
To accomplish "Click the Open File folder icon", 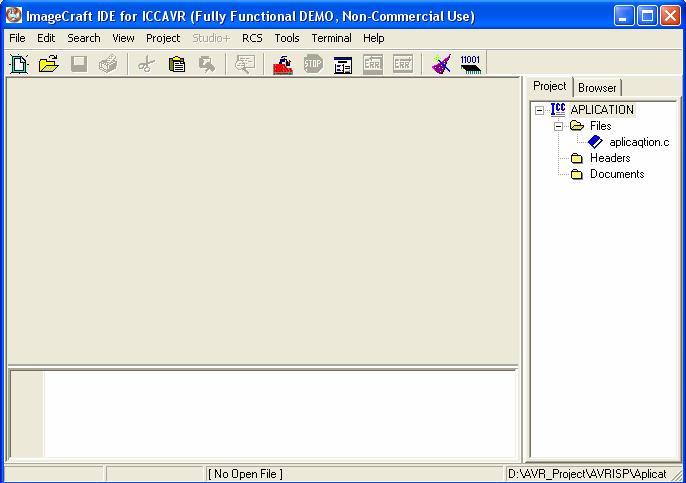I will pyautogui.click(x=48, y=64).
